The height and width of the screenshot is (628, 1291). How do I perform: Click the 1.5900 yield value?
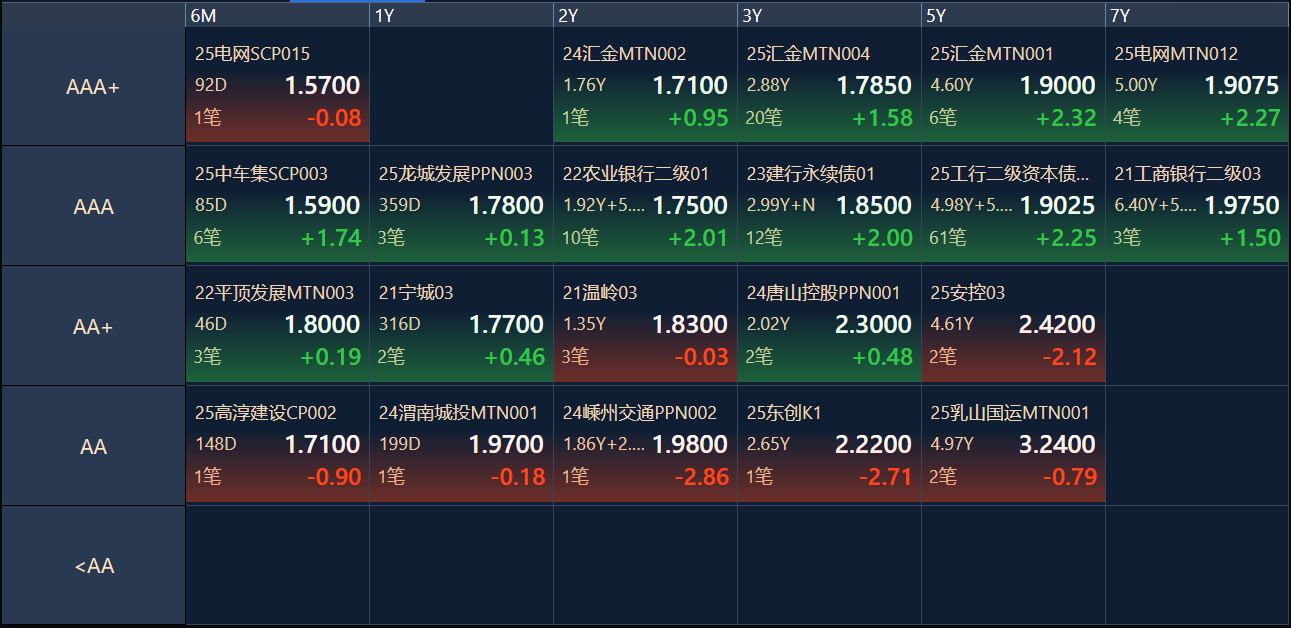pyautogui.click(x=322, y=205)
